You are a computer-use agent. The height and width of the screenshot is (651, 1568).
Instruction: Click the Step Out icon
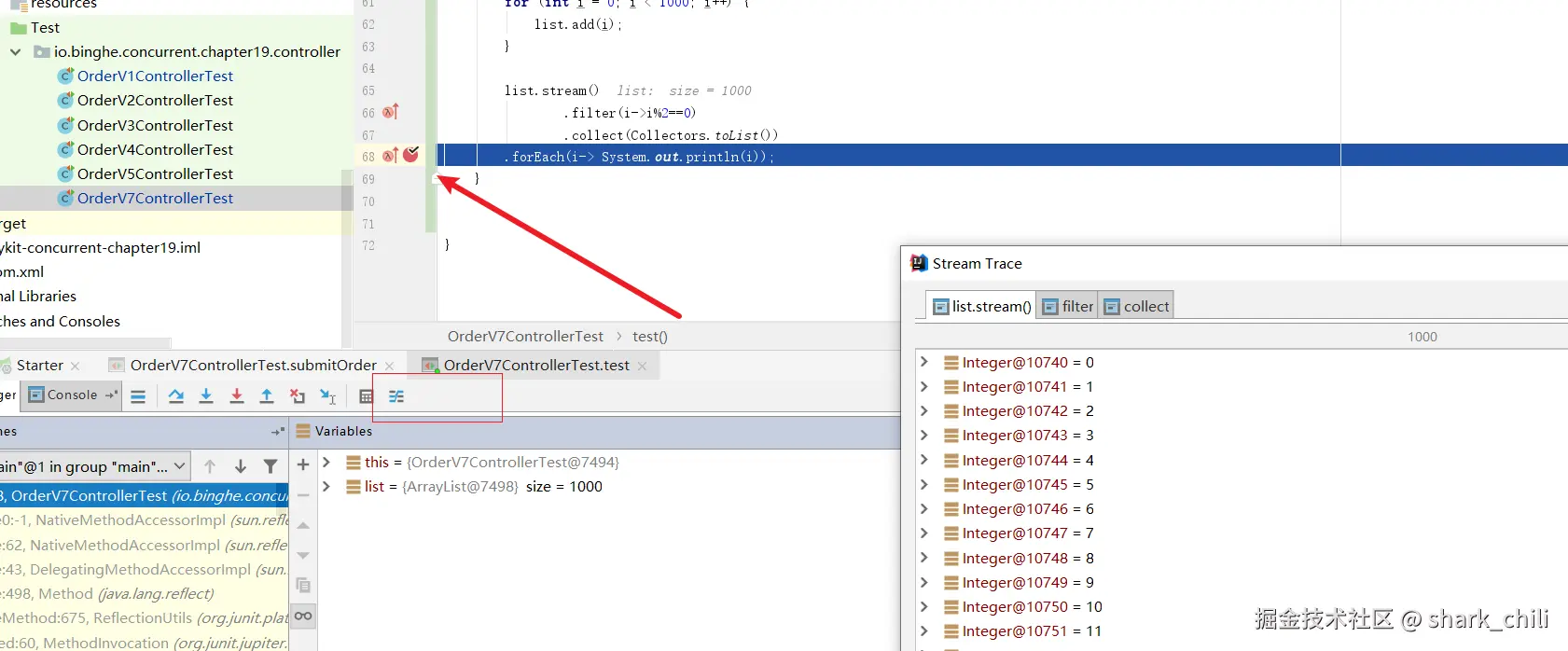267,396
